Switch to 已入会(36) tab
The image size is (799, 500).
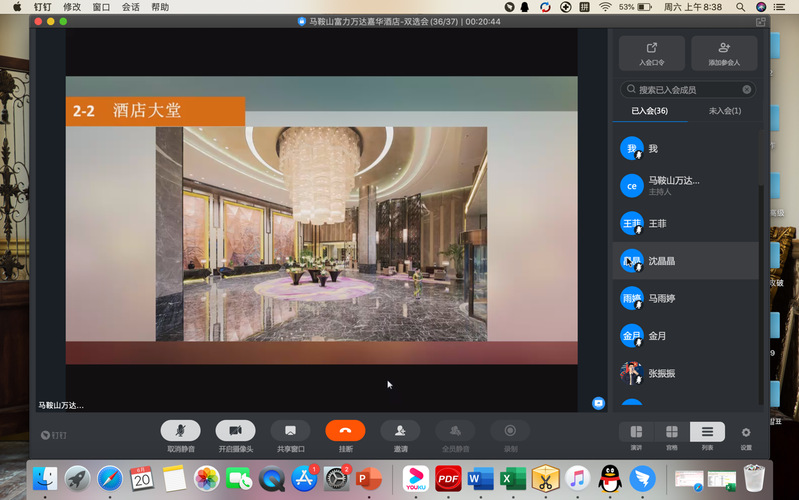[649, 111]
